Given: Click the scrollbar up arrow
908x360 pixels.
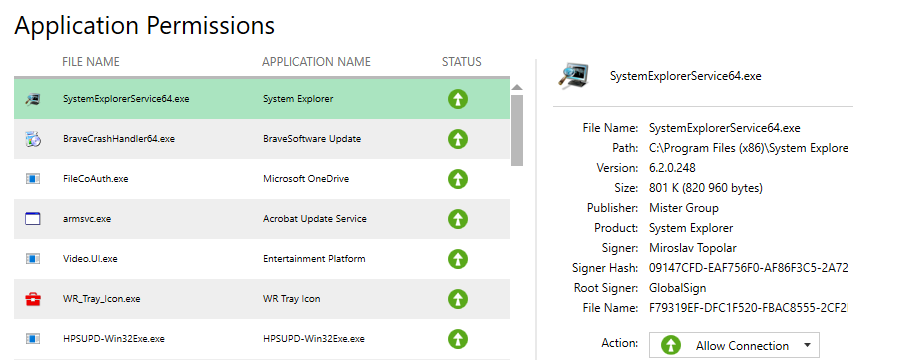Looking at the screenshot, I should tap(517, 87).
